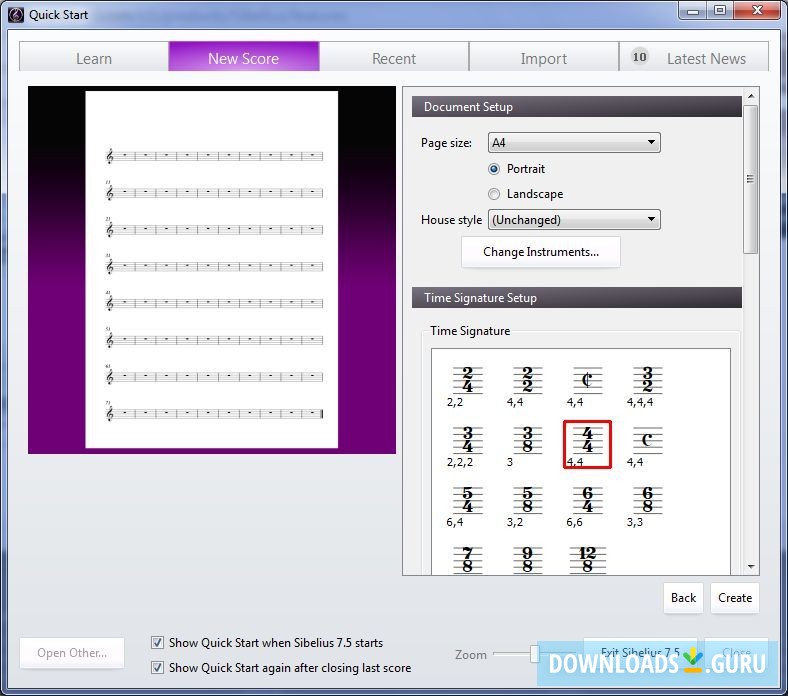Select Portrait orientation

(494, 169)
